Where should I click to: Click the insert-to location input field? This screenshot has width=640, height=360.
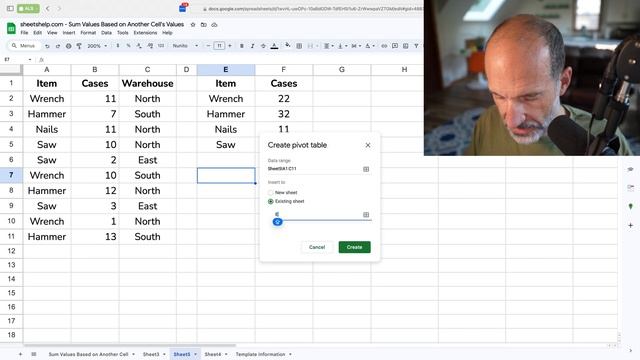click(317, 214)
